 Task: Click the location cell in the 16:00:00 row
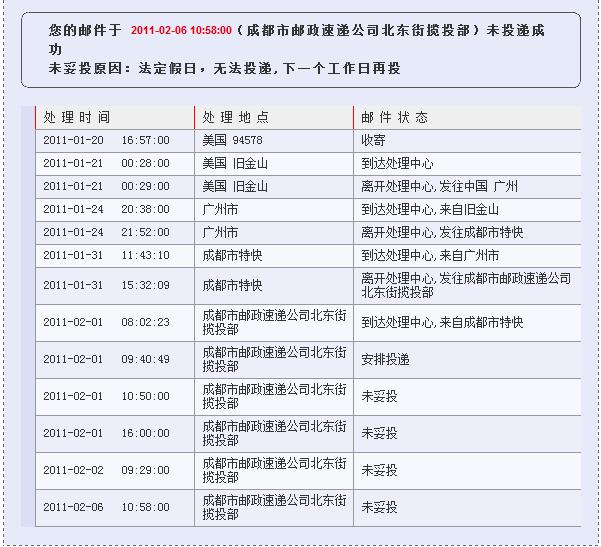pos(274,434)
